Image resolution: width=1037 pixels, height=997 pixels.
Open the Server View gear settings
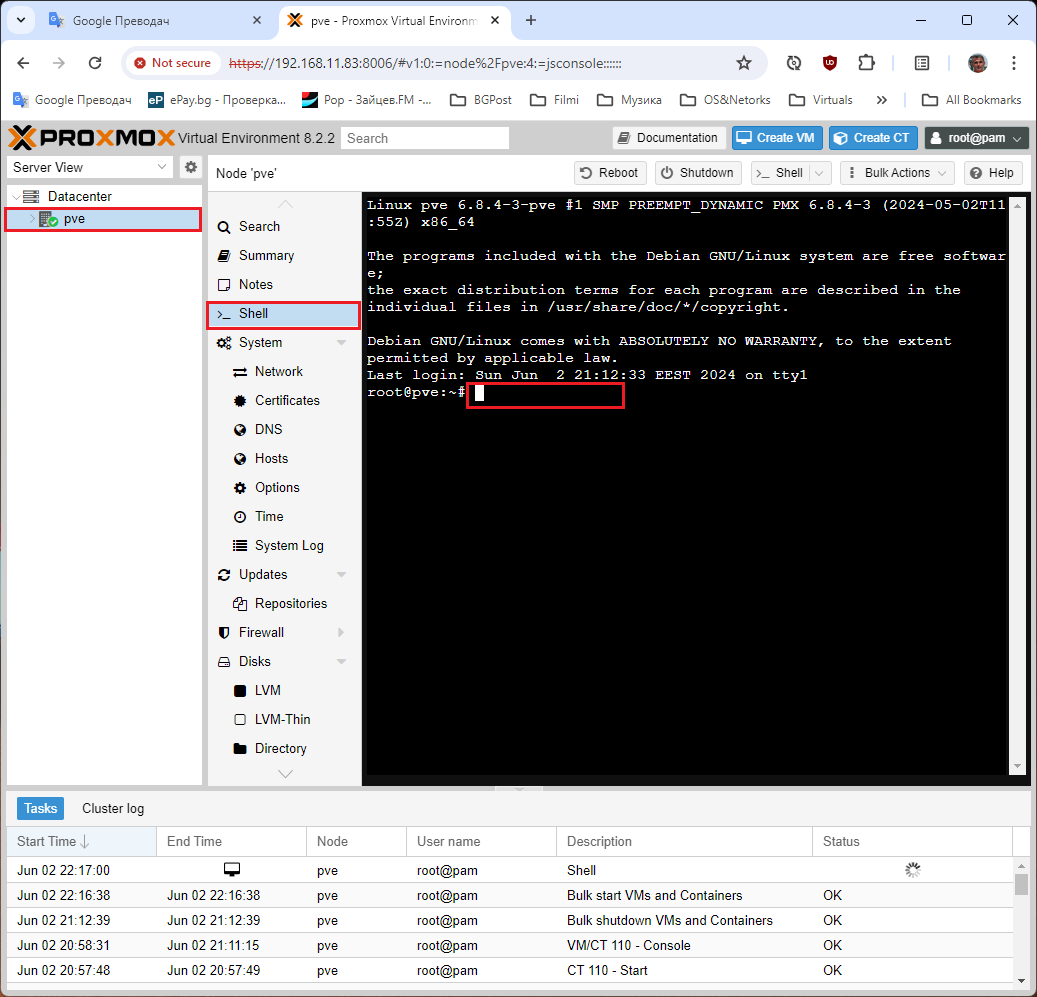coord(190,167)
